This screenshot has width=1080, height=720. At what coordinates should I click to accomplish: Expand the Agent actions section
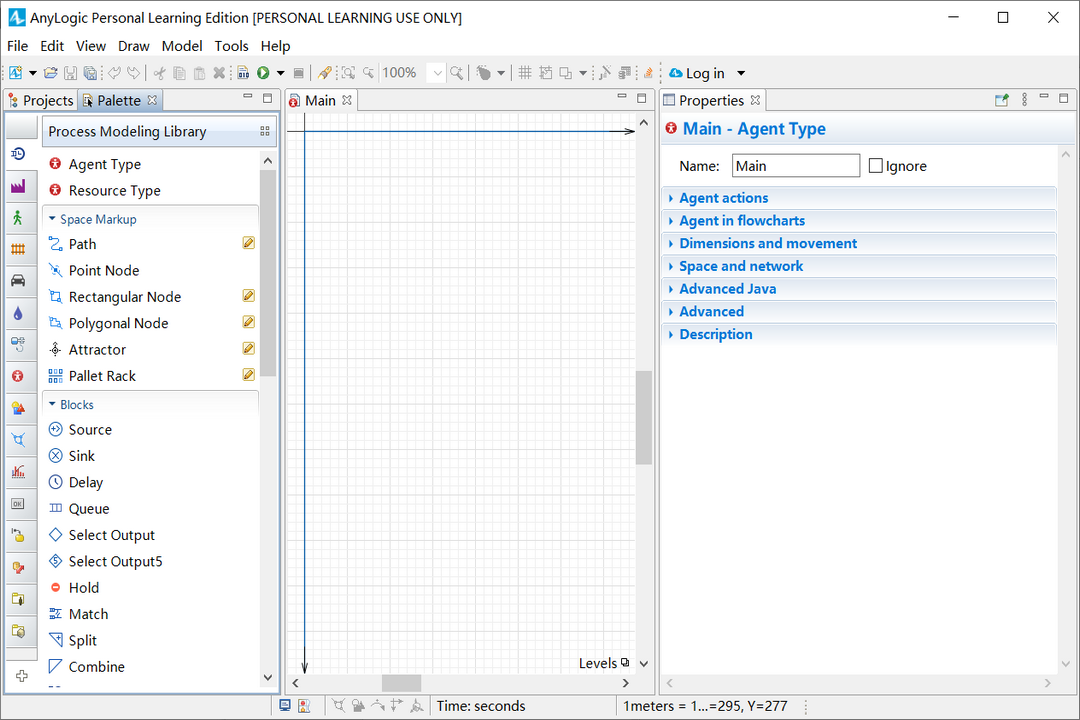[x=724, y=198]
